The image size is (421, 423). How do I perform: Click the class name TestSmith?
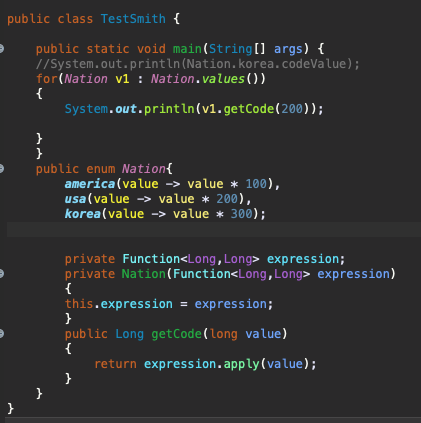[x=133, y=19]
